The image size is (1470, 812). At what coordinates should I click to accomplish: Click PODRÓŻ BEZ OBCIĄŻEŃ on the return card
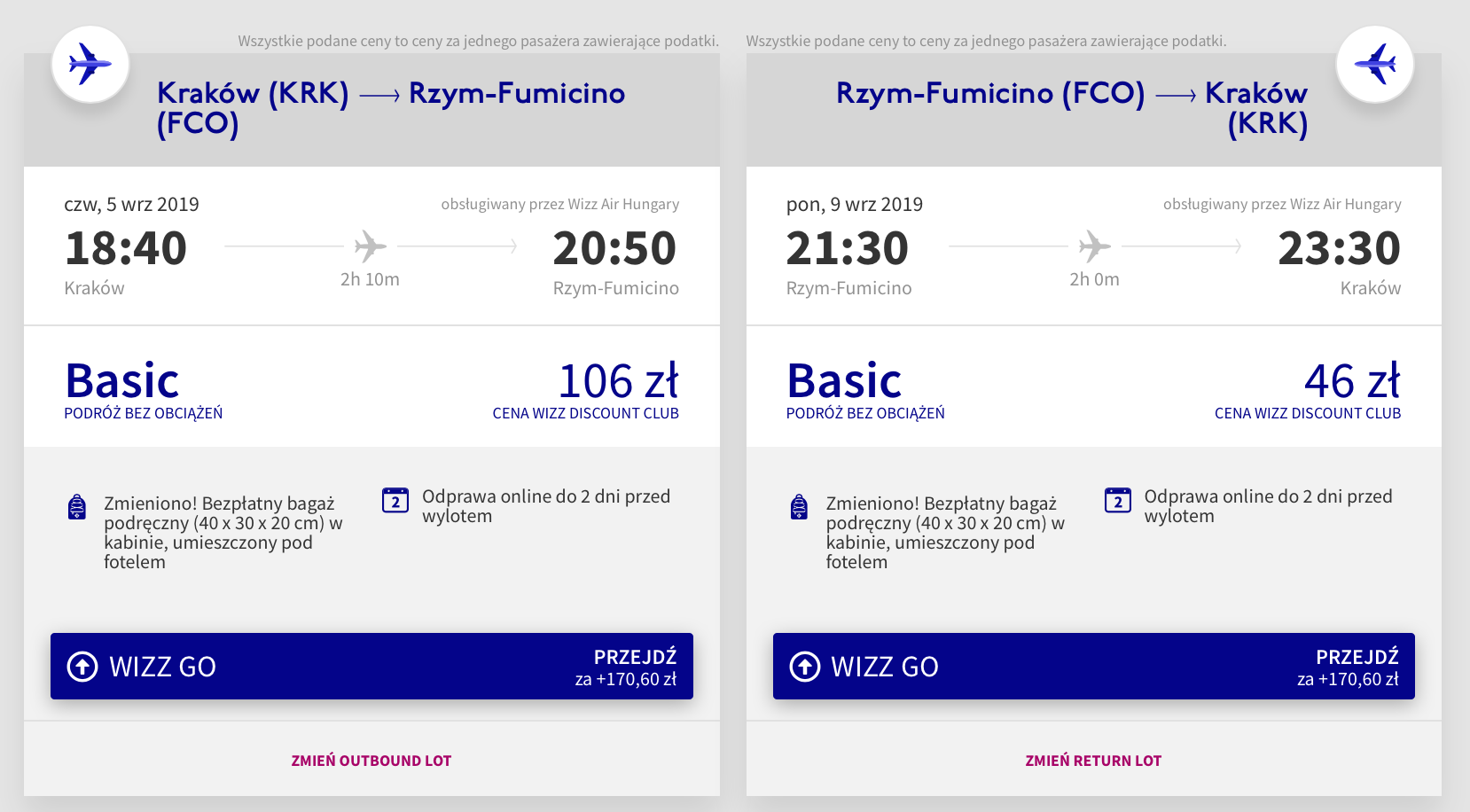pos(865,413)
